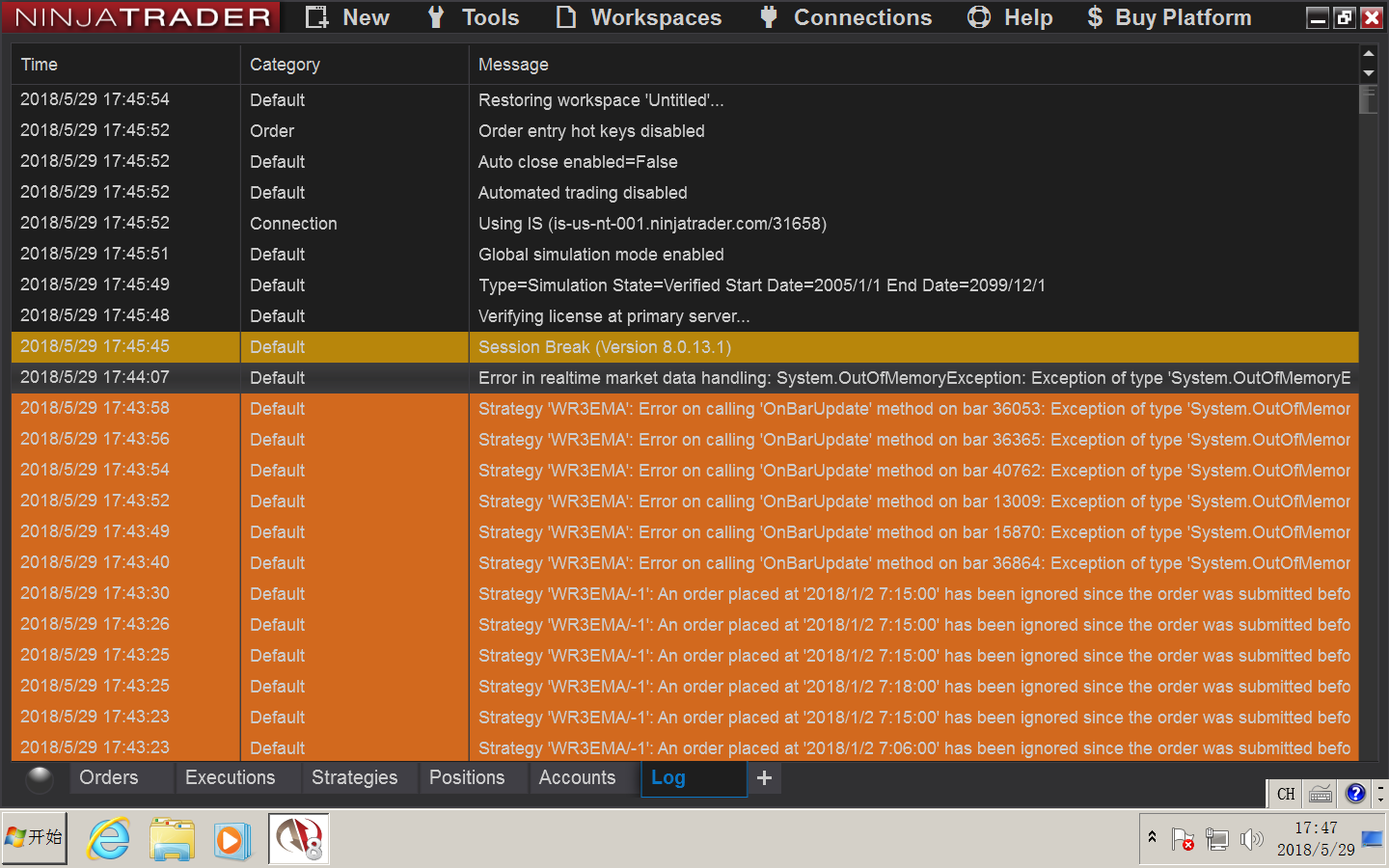Click the network tray icon
Image resolution: width=1389 pixels, height=868 pixels.
pos(1217,839)
